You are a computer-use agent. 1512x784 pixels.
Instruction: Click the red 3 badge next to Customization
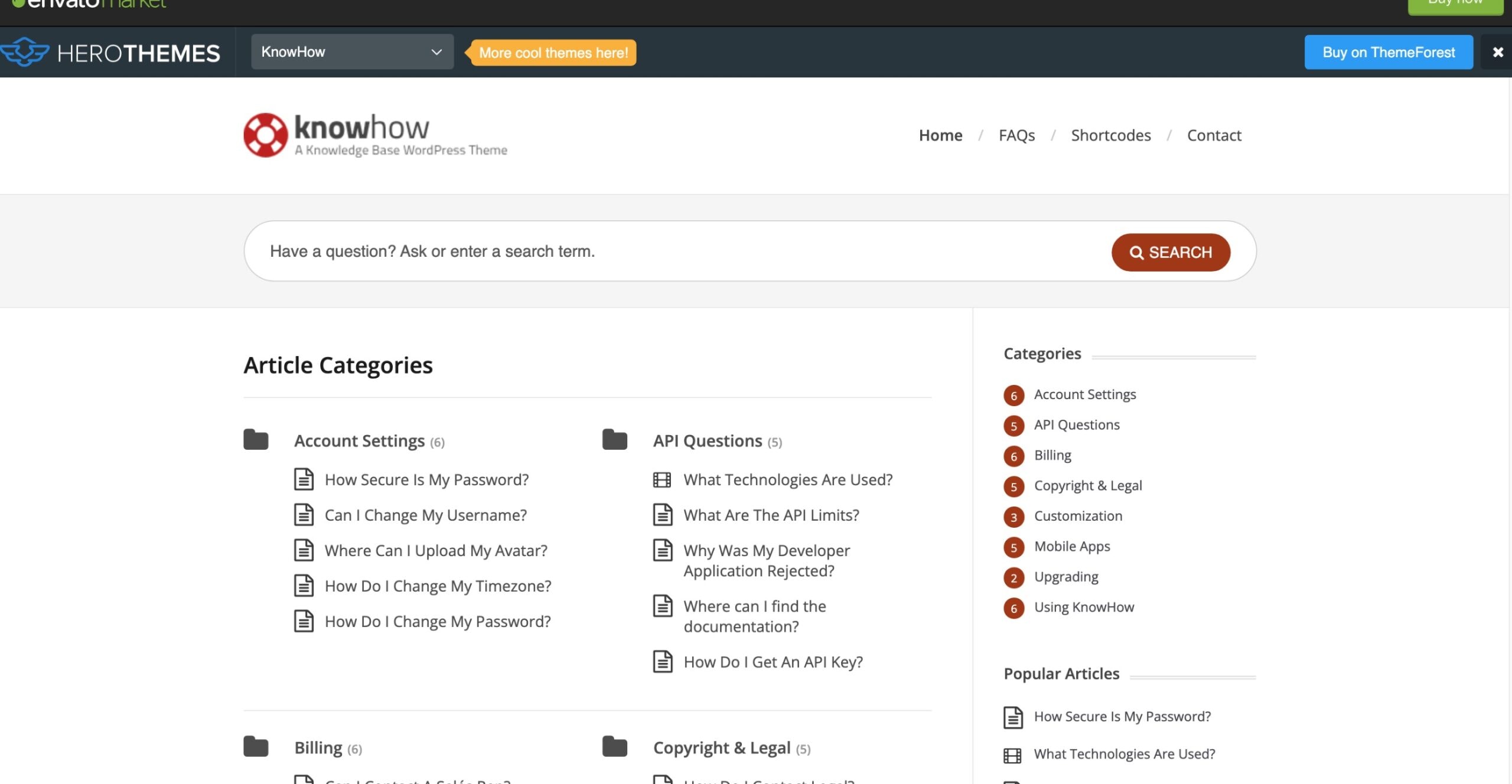[1014, 517]
